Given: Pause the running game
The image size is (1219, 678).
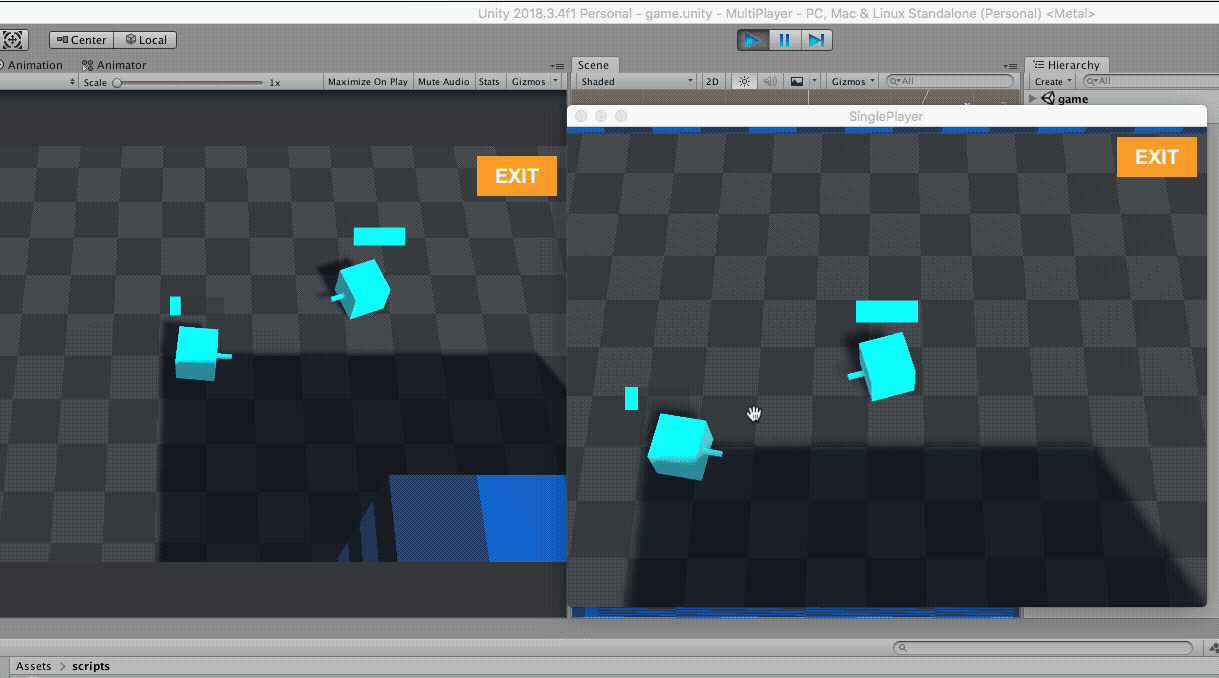Looking at the screenshot, I should [x=785, y=40].
